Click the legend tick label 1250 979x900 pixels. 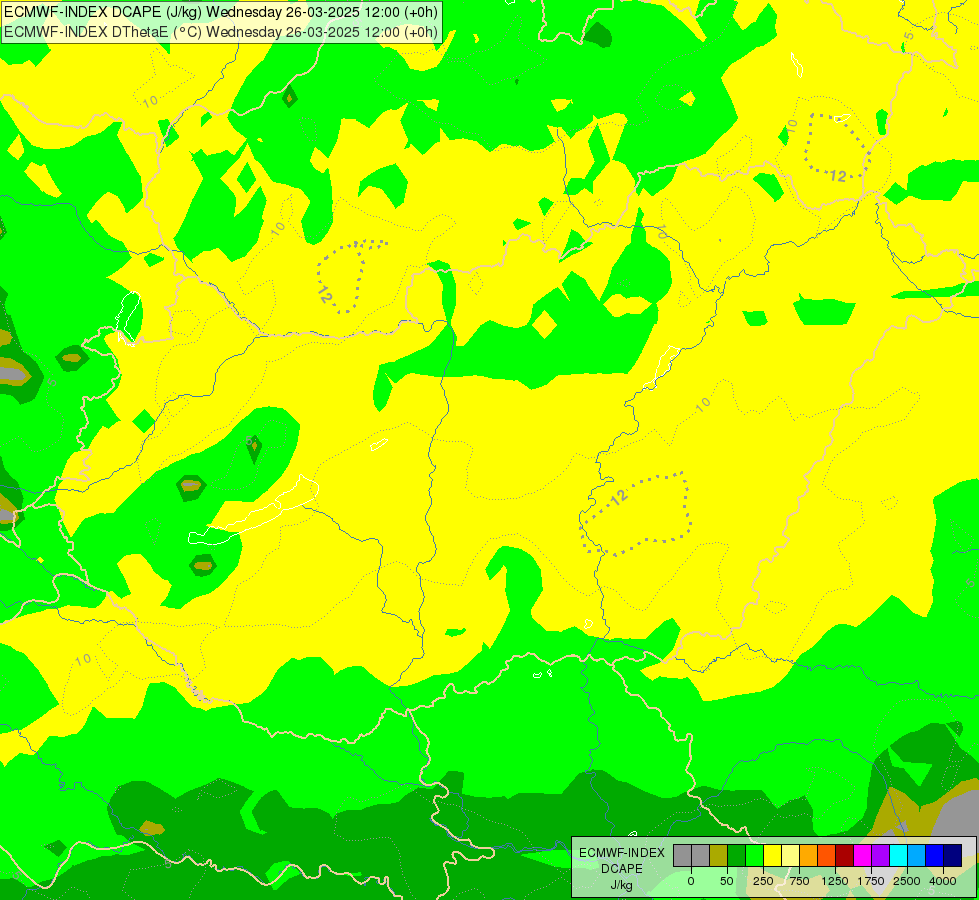point(835,881)
